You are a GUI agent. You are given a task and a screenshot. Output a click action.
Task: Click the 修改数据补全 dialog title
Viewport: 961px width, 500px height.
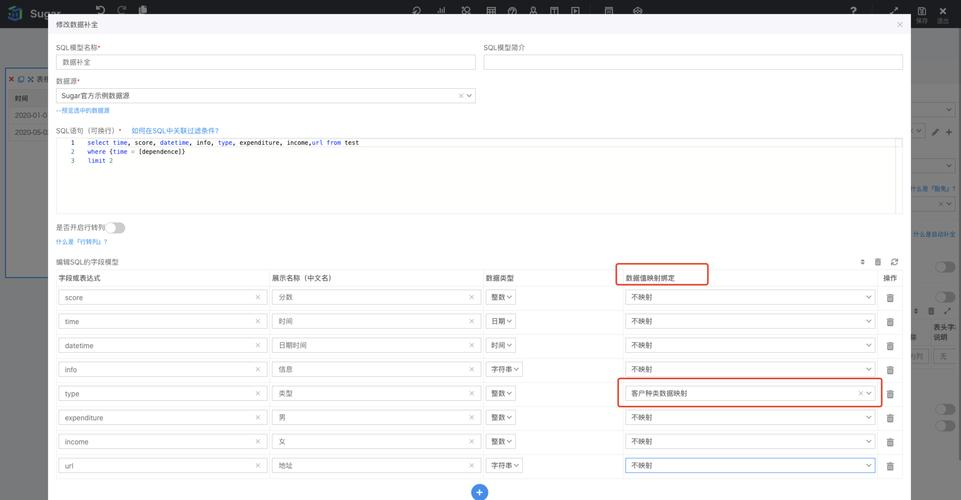tap(77, 25)
